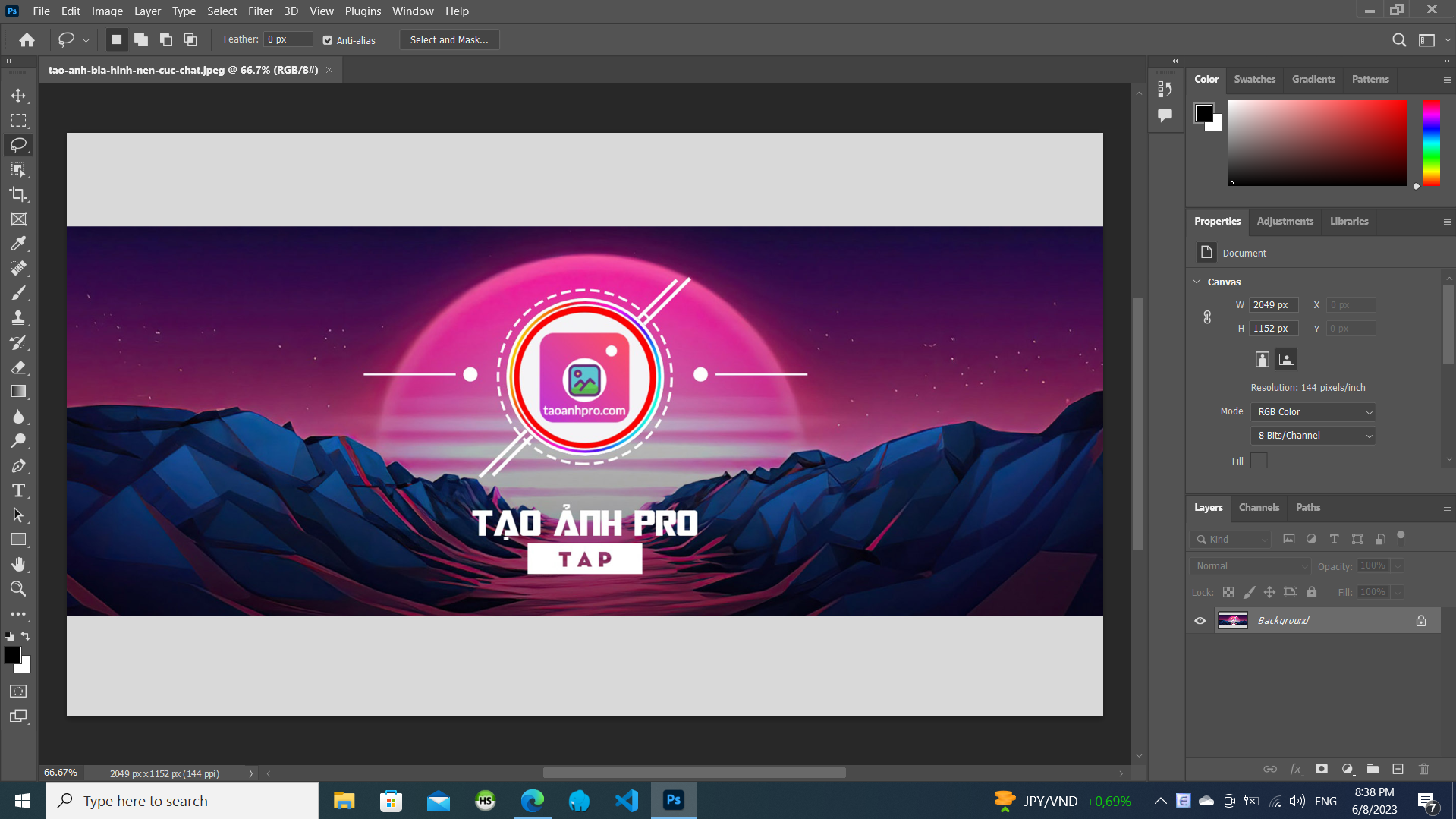Add layer mask from Layers panel footer
1456x819 pixels.
pyautogui.click(x=1321, y=769)
